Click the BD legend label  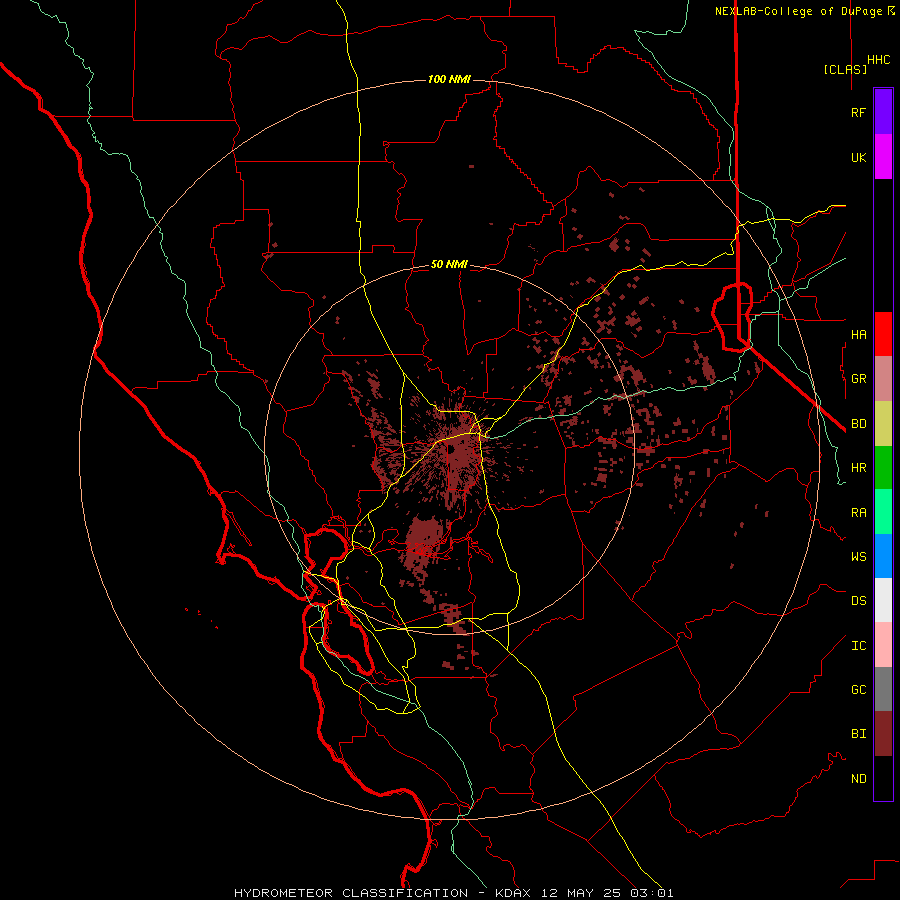click(858, 424)
